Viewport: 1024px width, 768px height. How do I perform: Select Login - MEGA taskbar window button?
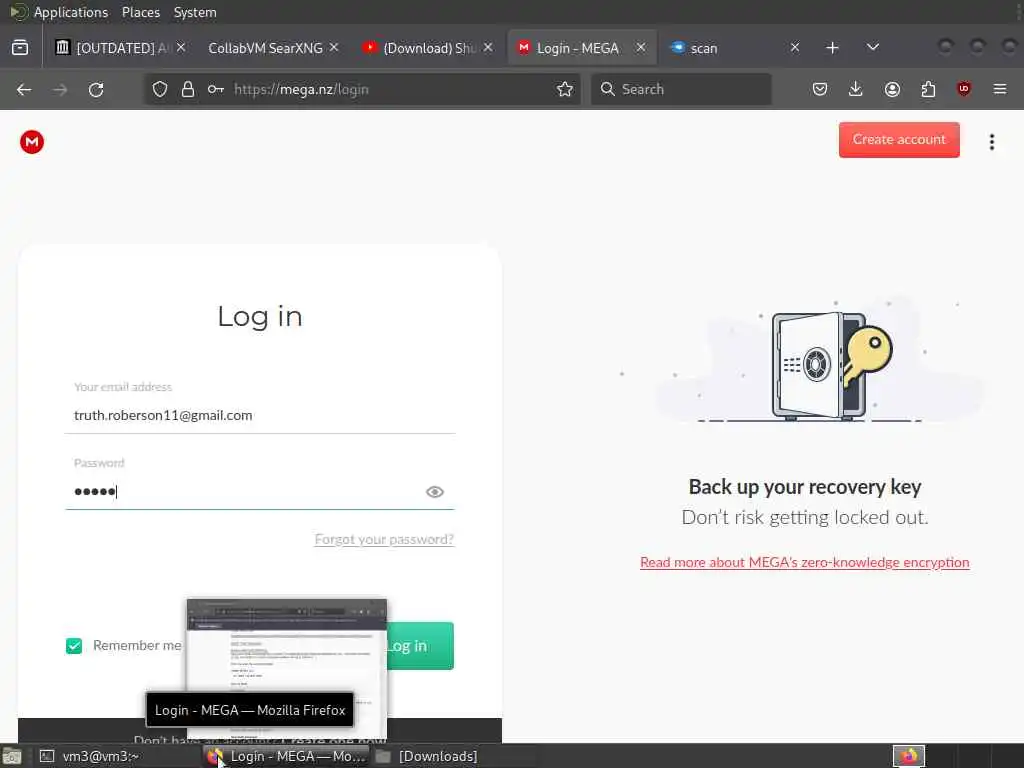click(x=286, y=756)
